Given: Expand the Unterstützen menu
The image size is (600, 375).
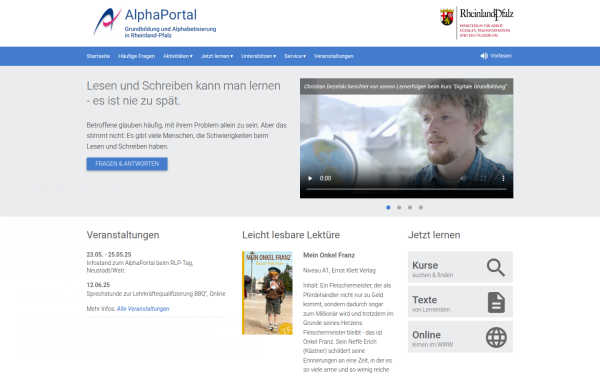Looking at the screenshot, I should point(259,56).
